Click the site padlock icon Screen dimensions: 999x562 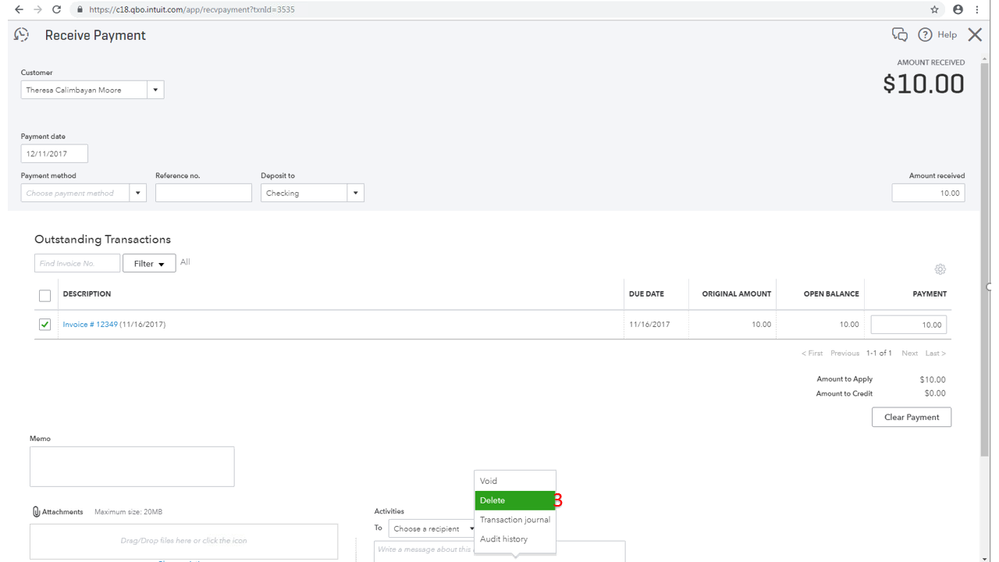80,10
